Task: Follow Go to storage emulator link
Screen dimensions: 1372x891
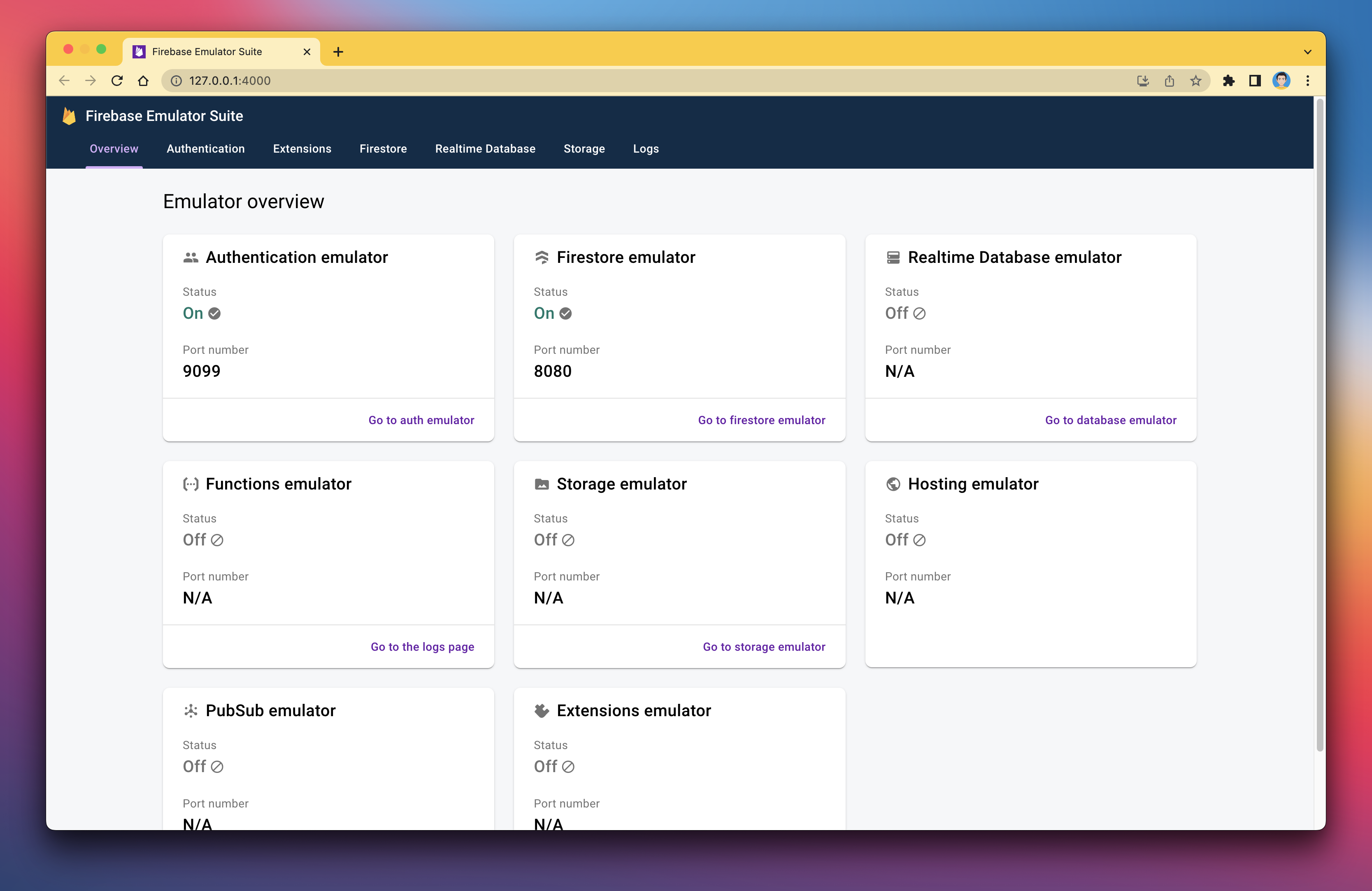Action: (763, 647)
